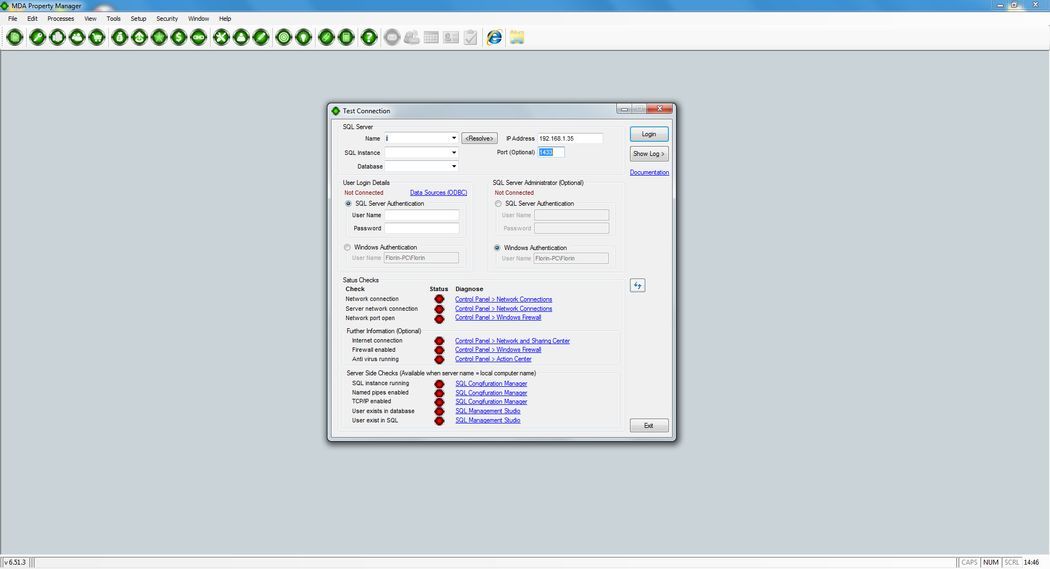Click the NUM indicator in status bar

click(x=990, y=562)
